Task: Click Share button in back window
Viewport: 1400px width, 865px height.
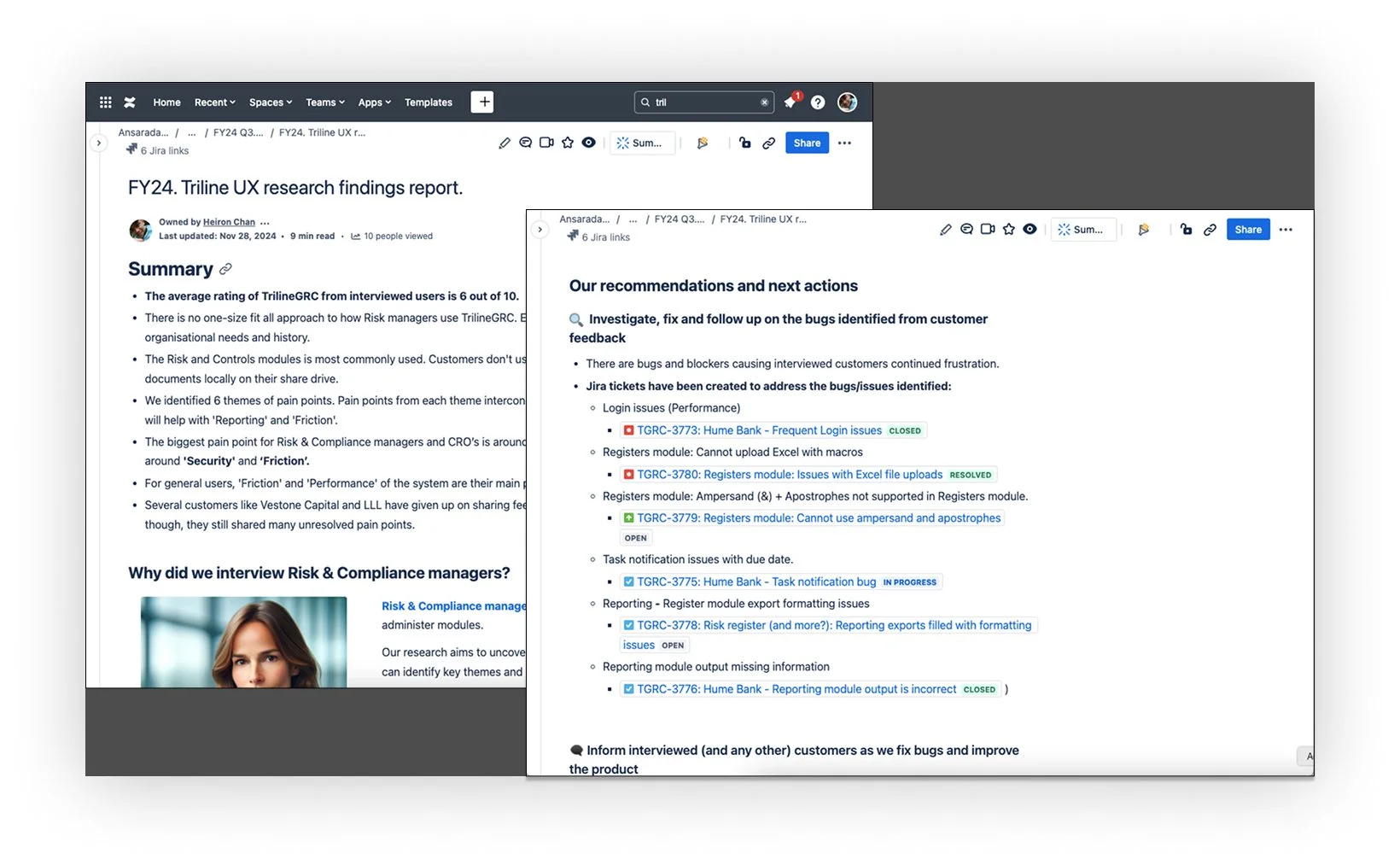Action: 807,143
